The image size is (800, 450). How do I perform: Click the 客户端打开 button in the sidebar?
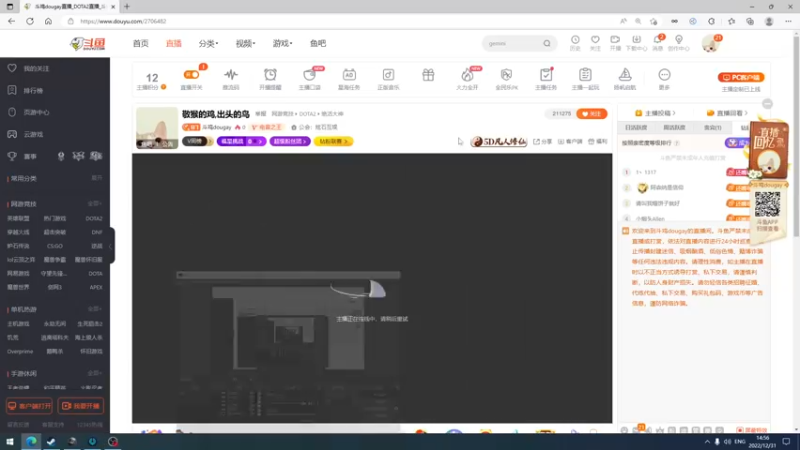coord(29,406)
